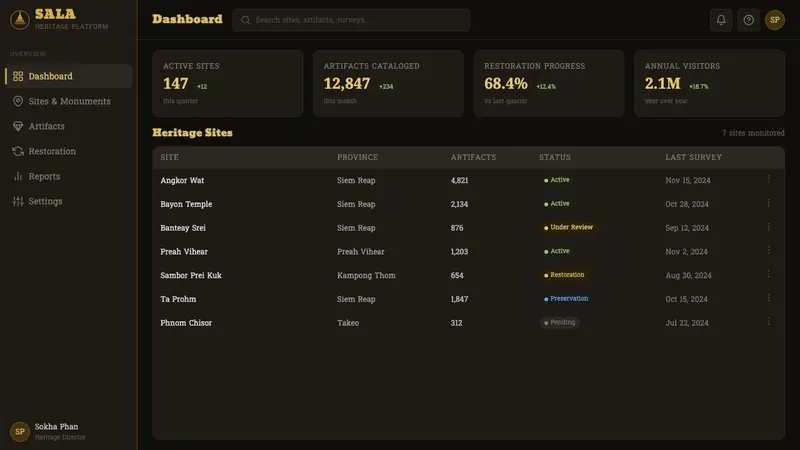Click the search magnifier icon
Image resolution: width=800 pixels, height=450 pixels.
click(245, 20)
